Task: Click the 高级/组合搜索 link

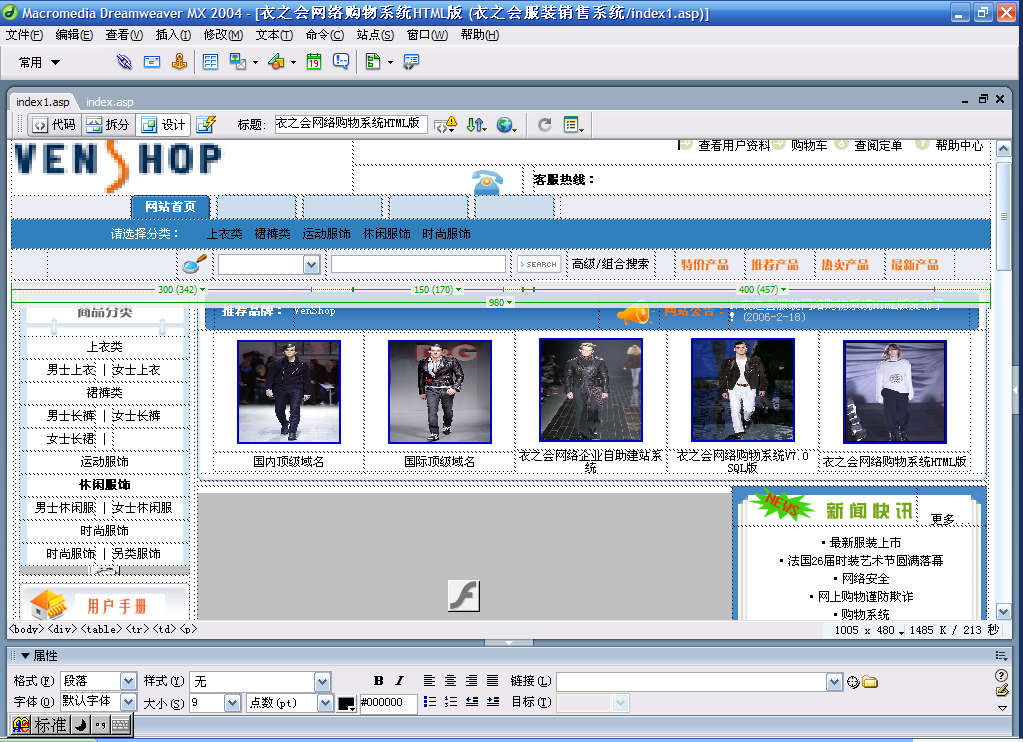Action: click(610, 264)
